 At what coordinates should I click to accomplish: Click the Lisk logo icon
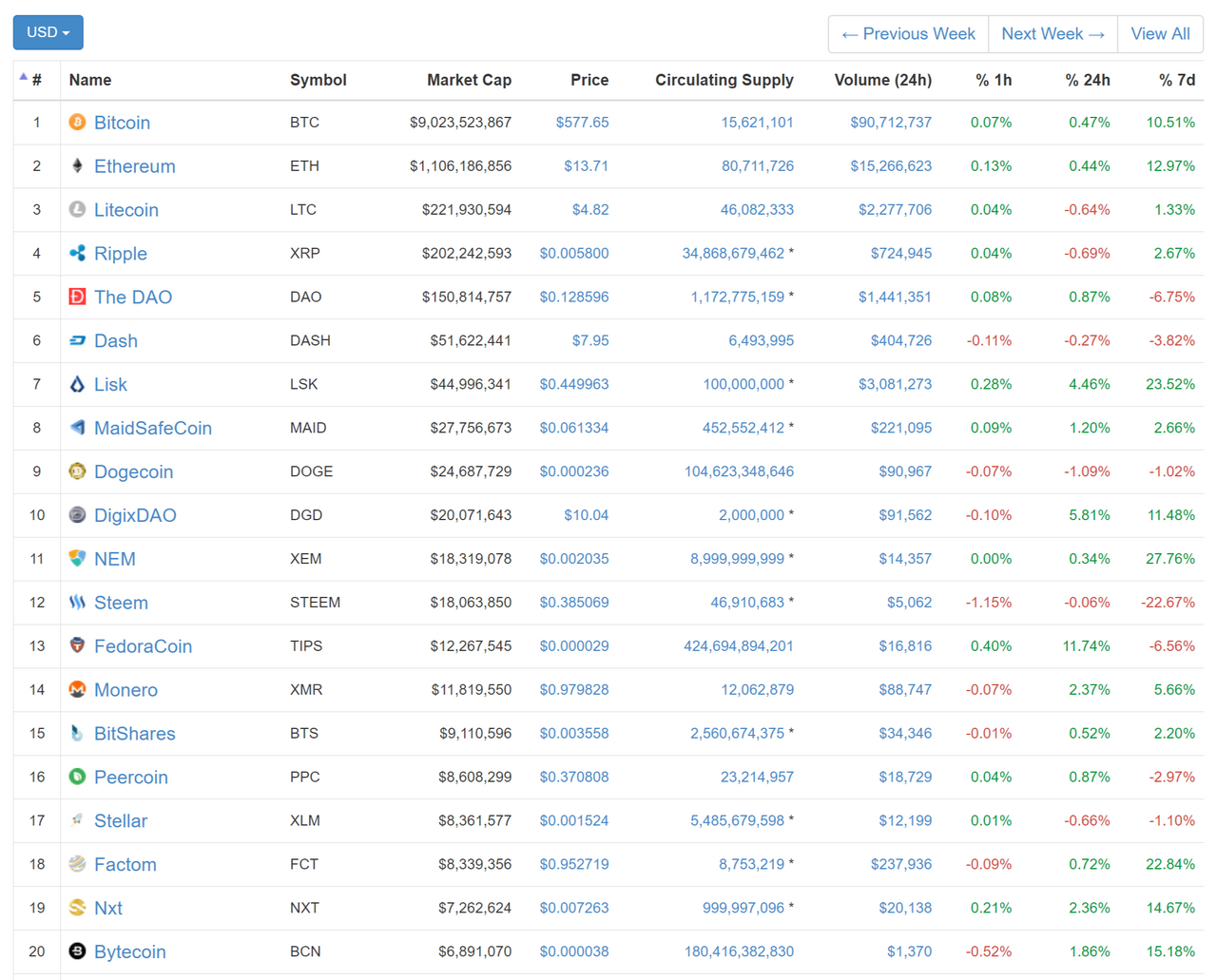click(x=77, y=384)
